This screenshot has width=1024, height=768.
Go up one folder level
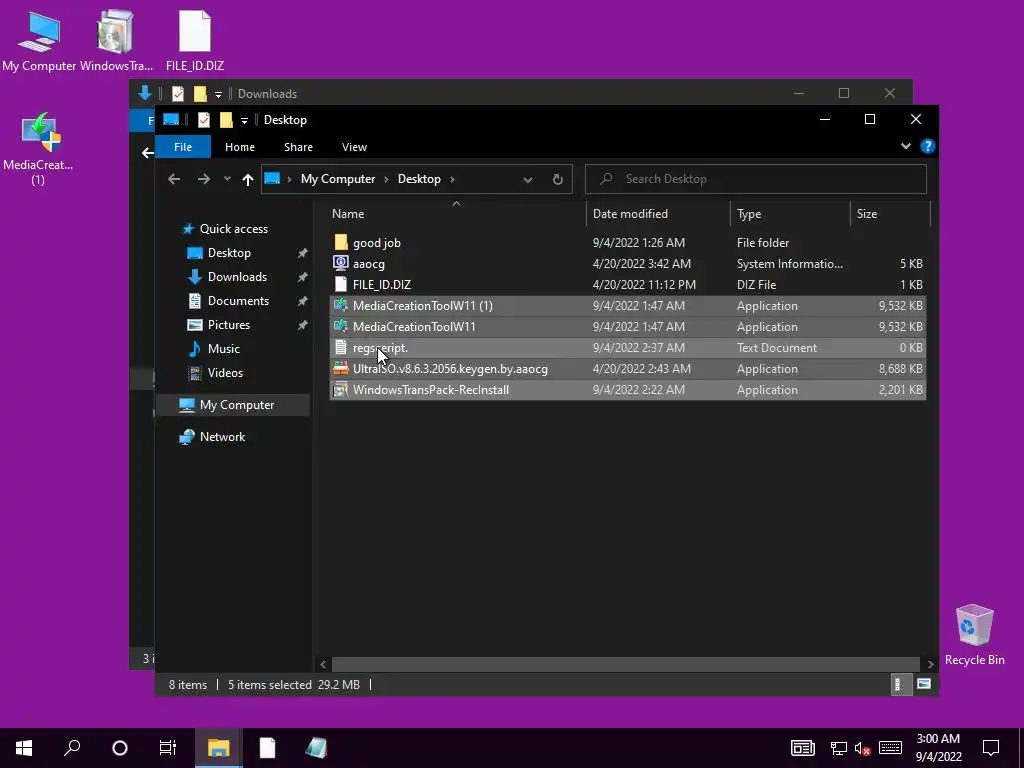point(248,179)
